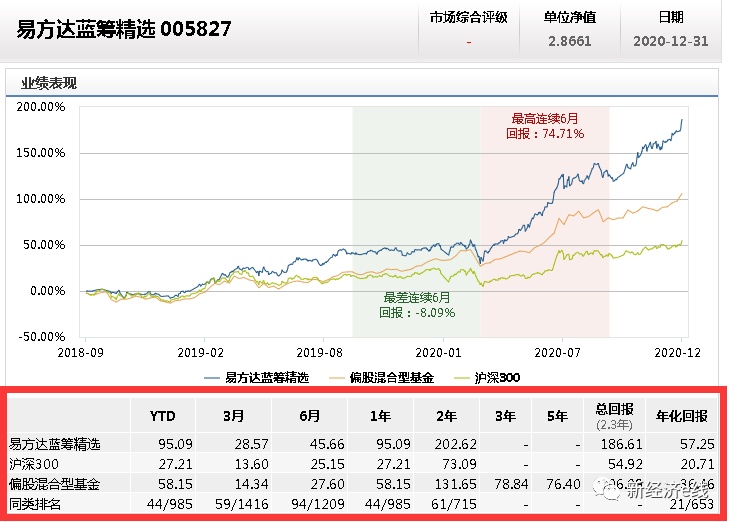Select the 业绩表现 section tab
732x522 pixels.
pos(49,84)
